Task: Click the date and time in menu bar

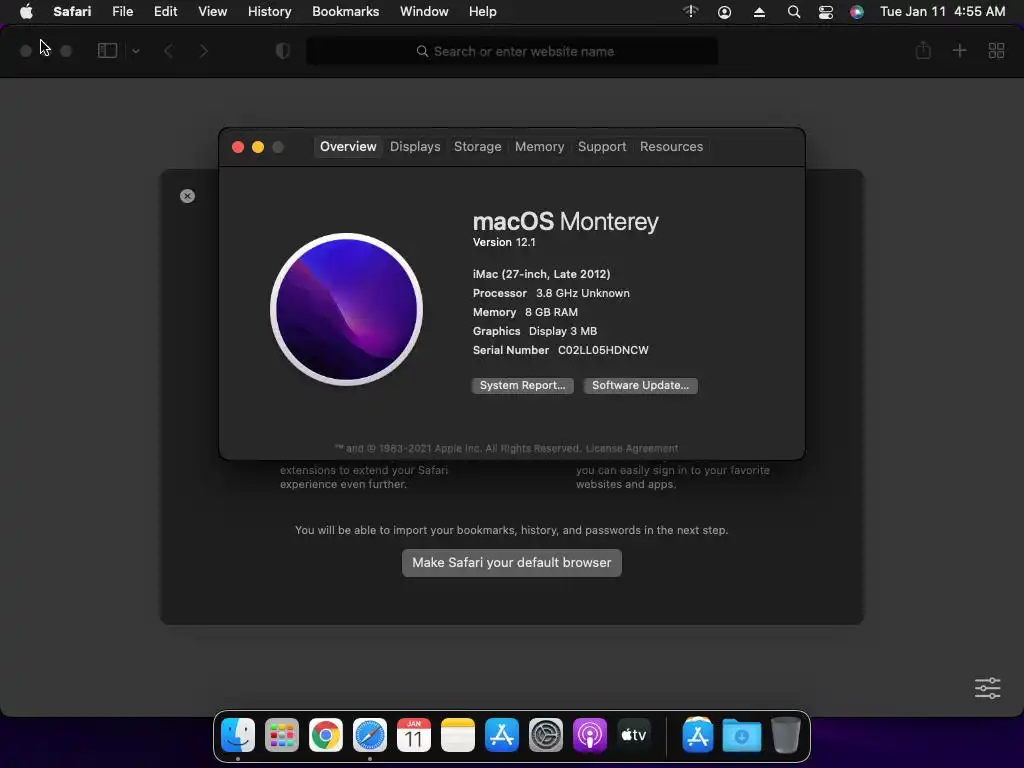Action: coord(942,12)
